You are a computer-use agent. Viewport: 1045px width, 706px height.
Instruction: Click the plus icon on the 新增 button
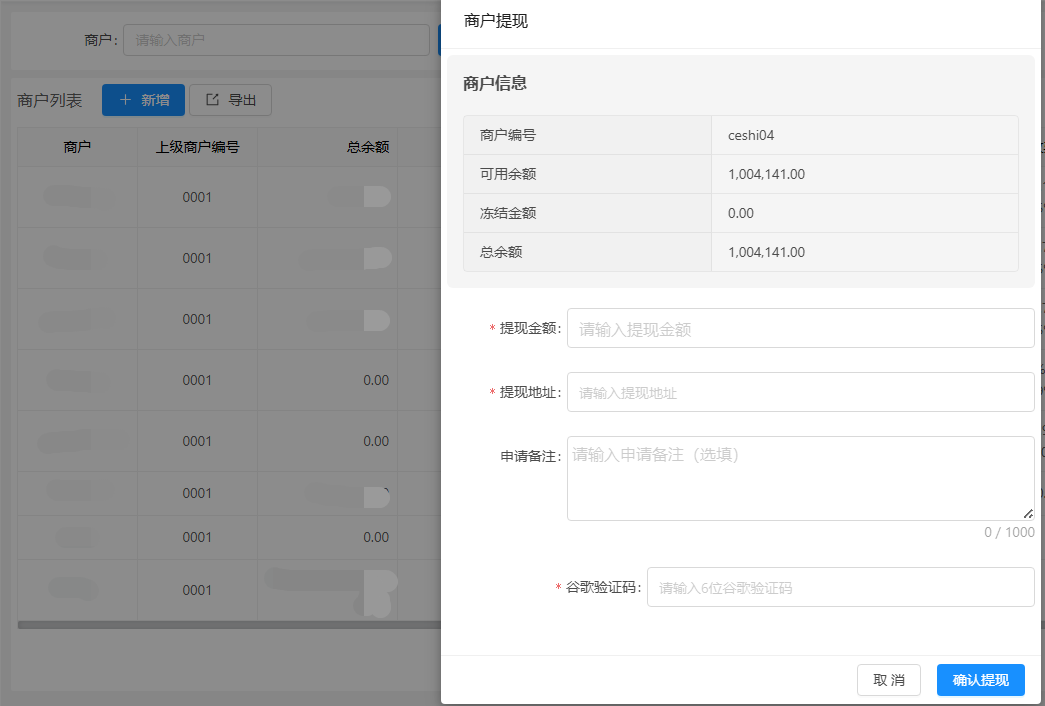(x=127, y=99)
